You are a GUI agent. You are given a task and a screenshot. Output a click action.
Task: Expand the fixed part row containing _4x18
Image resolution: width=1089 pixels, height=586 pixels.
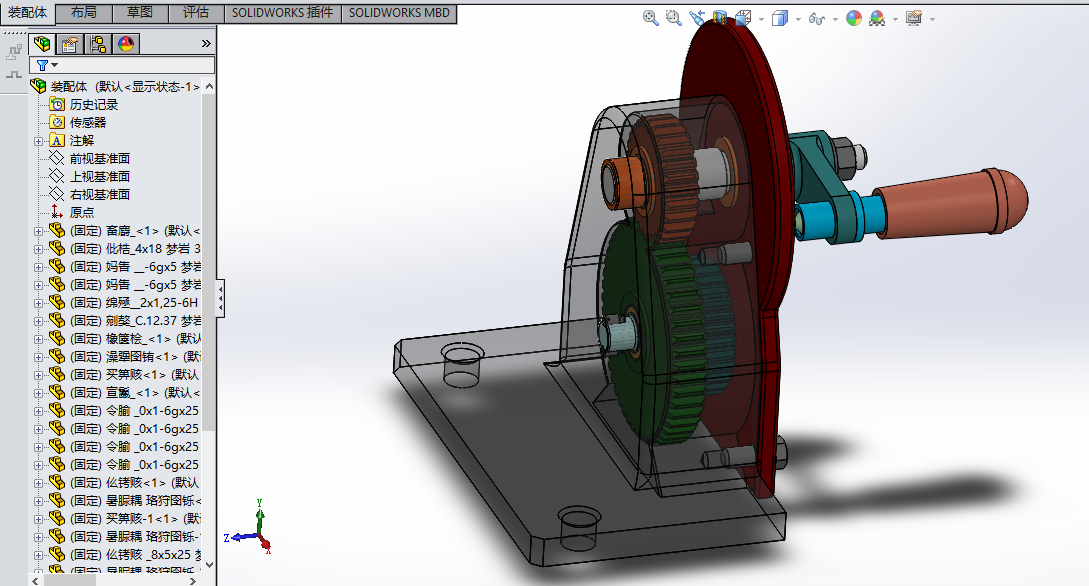38,249
